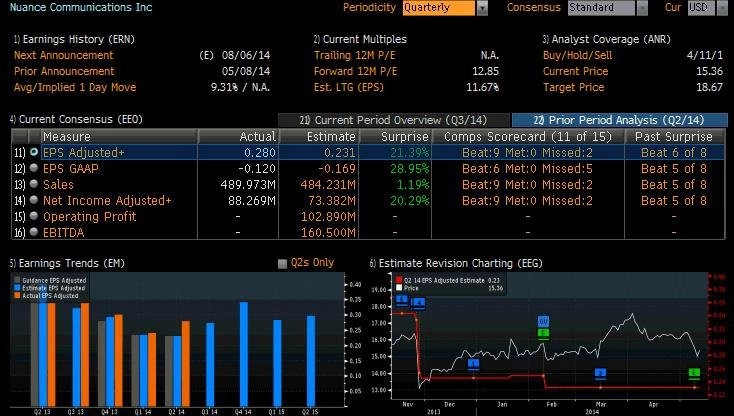The image size is (734, 416).
Task: Click the blue 4 marker near November
Action: [x=418, y=303]
